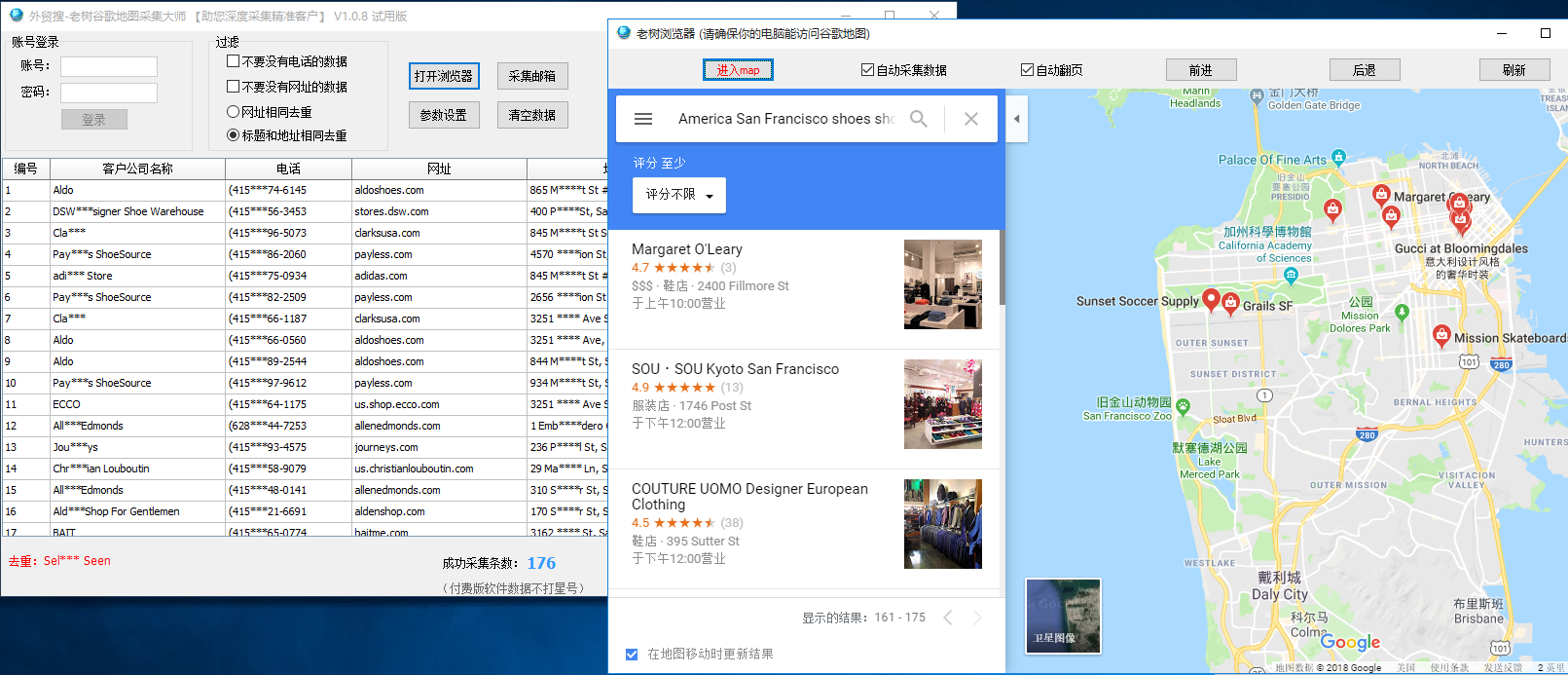Click 进入map button in browser
Viewport: 1568px width, 675px height.
[738, 70]
